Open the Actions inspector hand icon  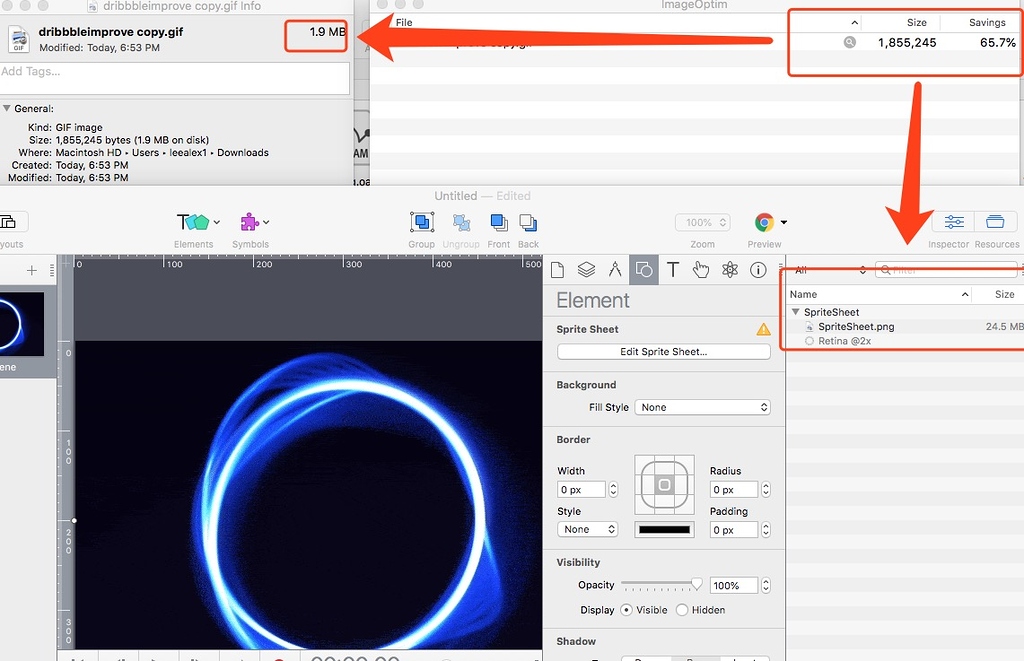click(x=701, y=269)
